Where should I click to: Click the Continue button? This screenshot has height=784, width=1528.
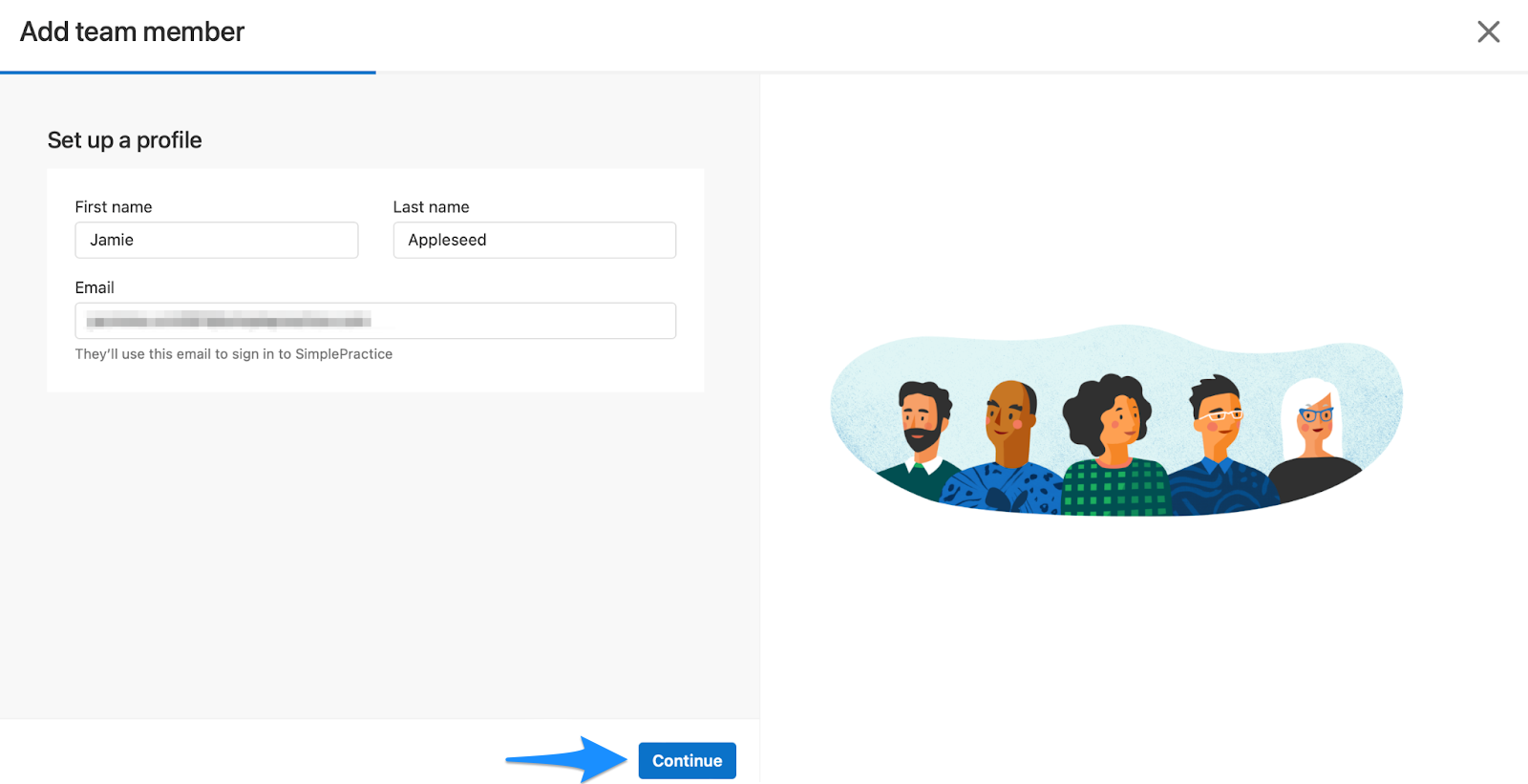(687, 760)
